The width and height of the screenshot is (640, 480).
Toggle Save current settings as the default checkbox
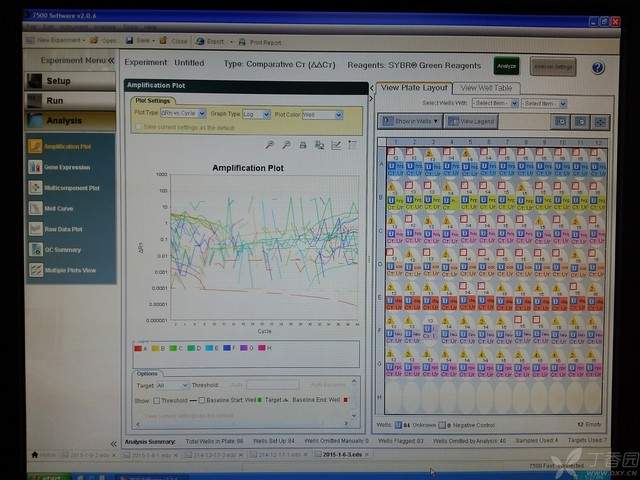point(138,127)
